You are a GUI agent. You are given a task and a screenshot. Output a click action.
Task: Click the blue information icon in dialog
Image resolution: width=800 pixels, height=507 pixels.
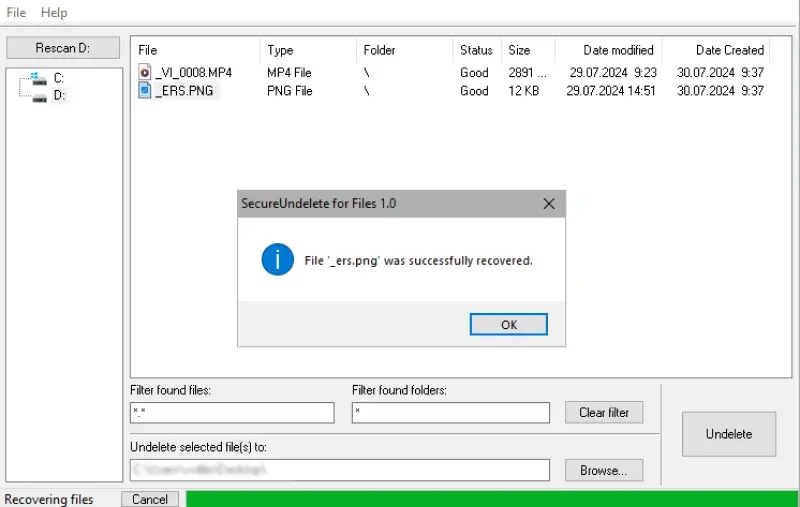[278, 259]
